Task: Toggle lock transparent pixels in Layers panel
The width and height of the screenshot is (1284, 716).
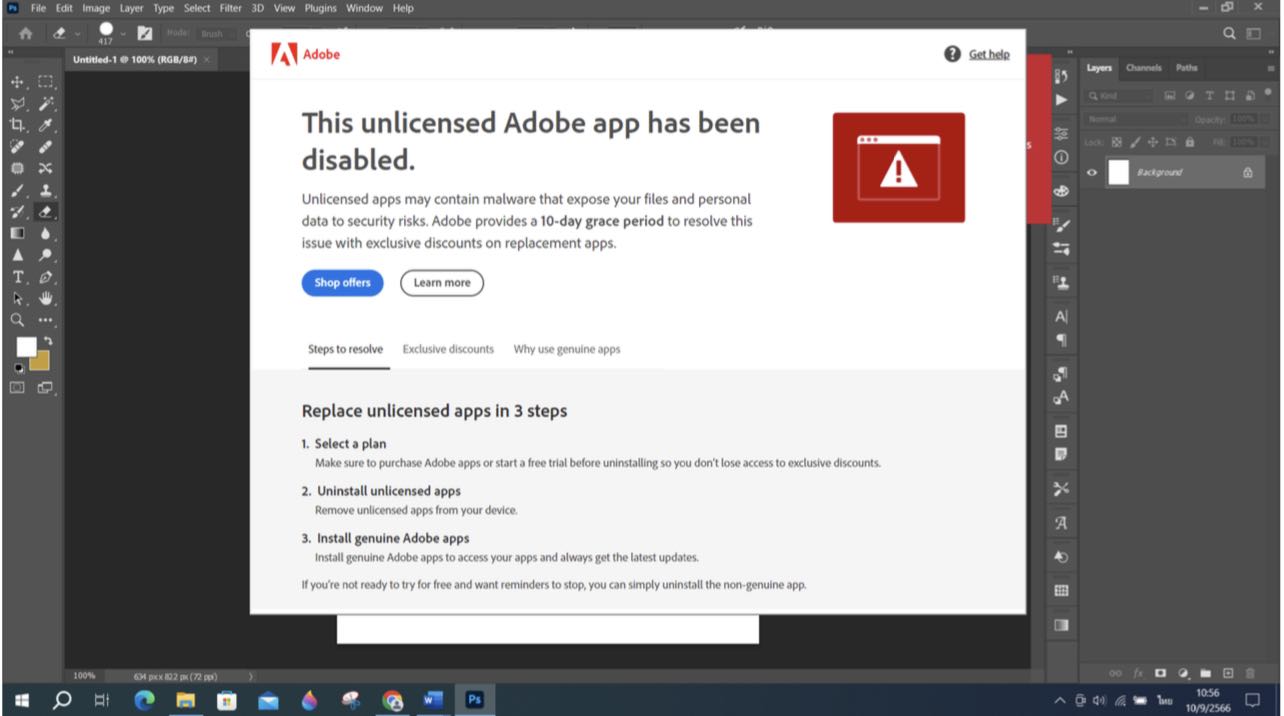Action: click(x=1117, y=142)
